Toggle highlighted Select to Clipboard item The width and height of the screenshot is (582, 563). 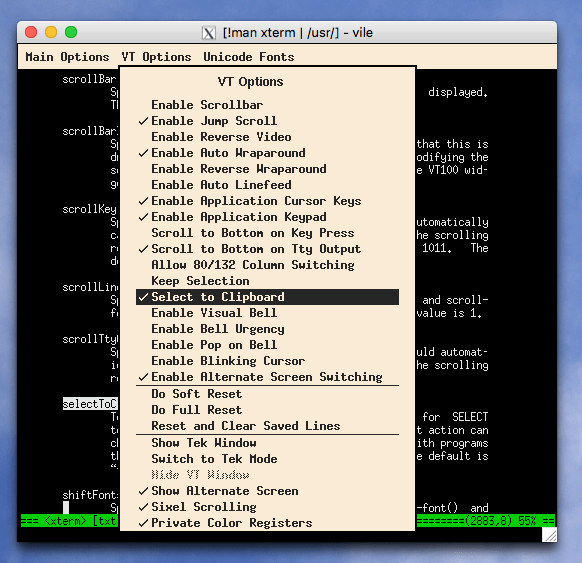pos(267,297)
